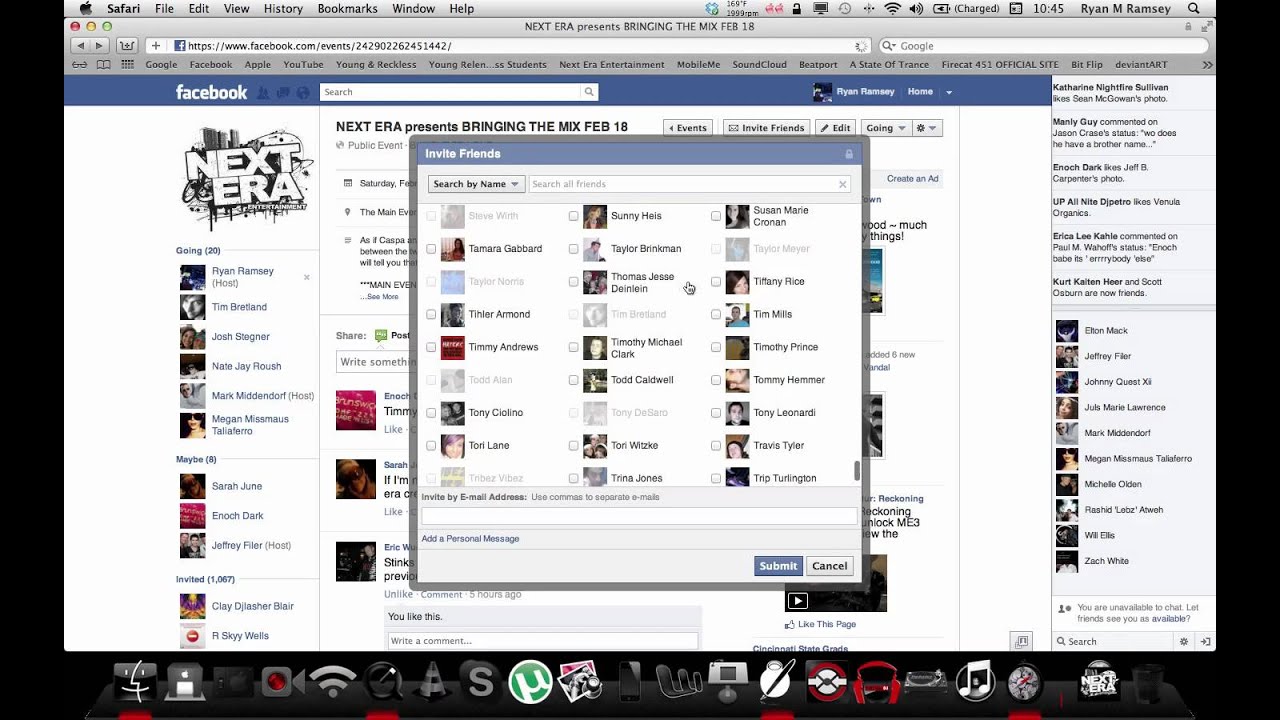Show more bookmarks overflow chevron

[1207, 65]
